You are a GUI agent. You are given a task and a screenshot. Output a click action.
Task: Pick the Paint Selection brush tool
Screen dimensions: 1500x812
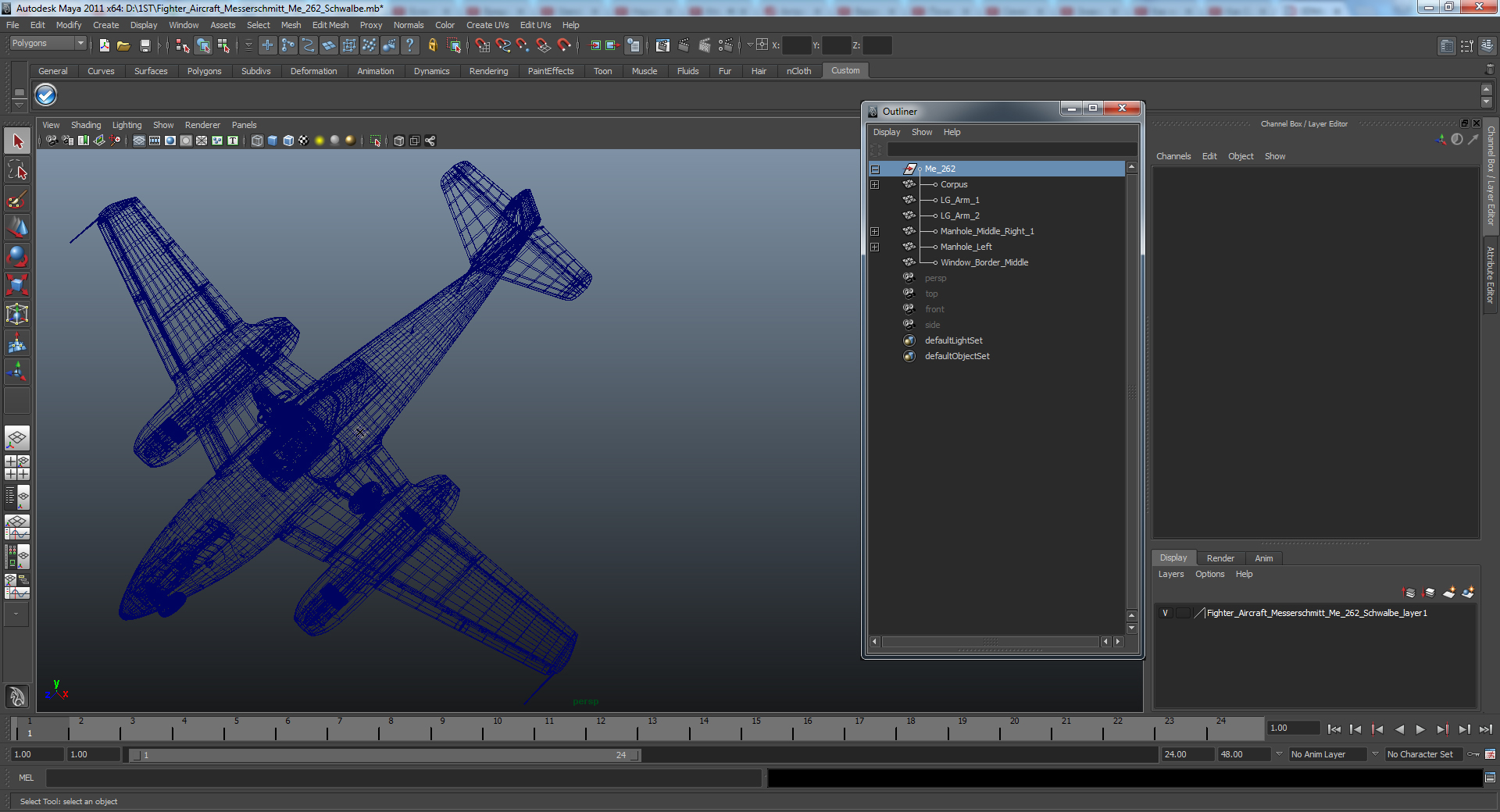pyautogui.click(x=17, y=199)
